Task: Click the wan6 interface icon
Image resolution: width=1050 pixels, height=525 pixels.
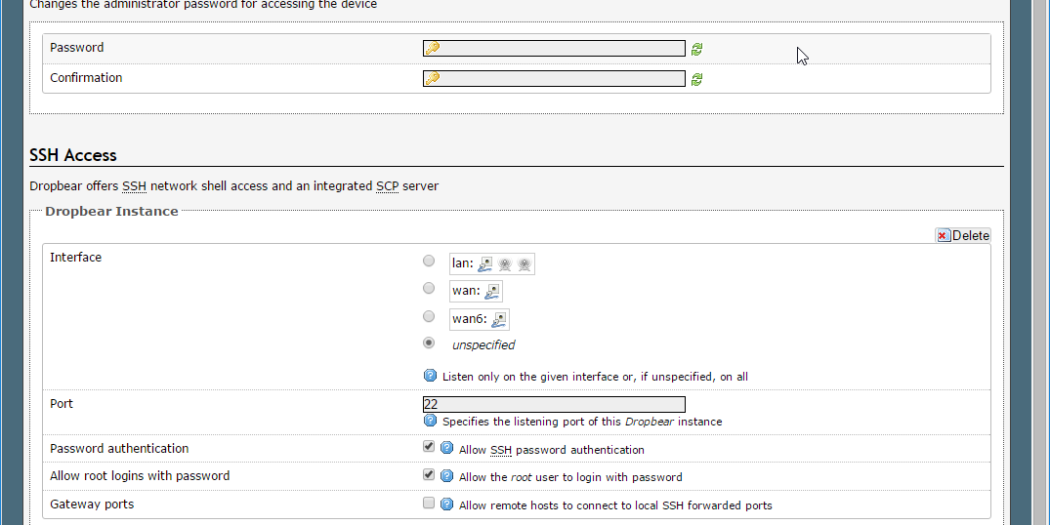Action: [x=499, y=320]
